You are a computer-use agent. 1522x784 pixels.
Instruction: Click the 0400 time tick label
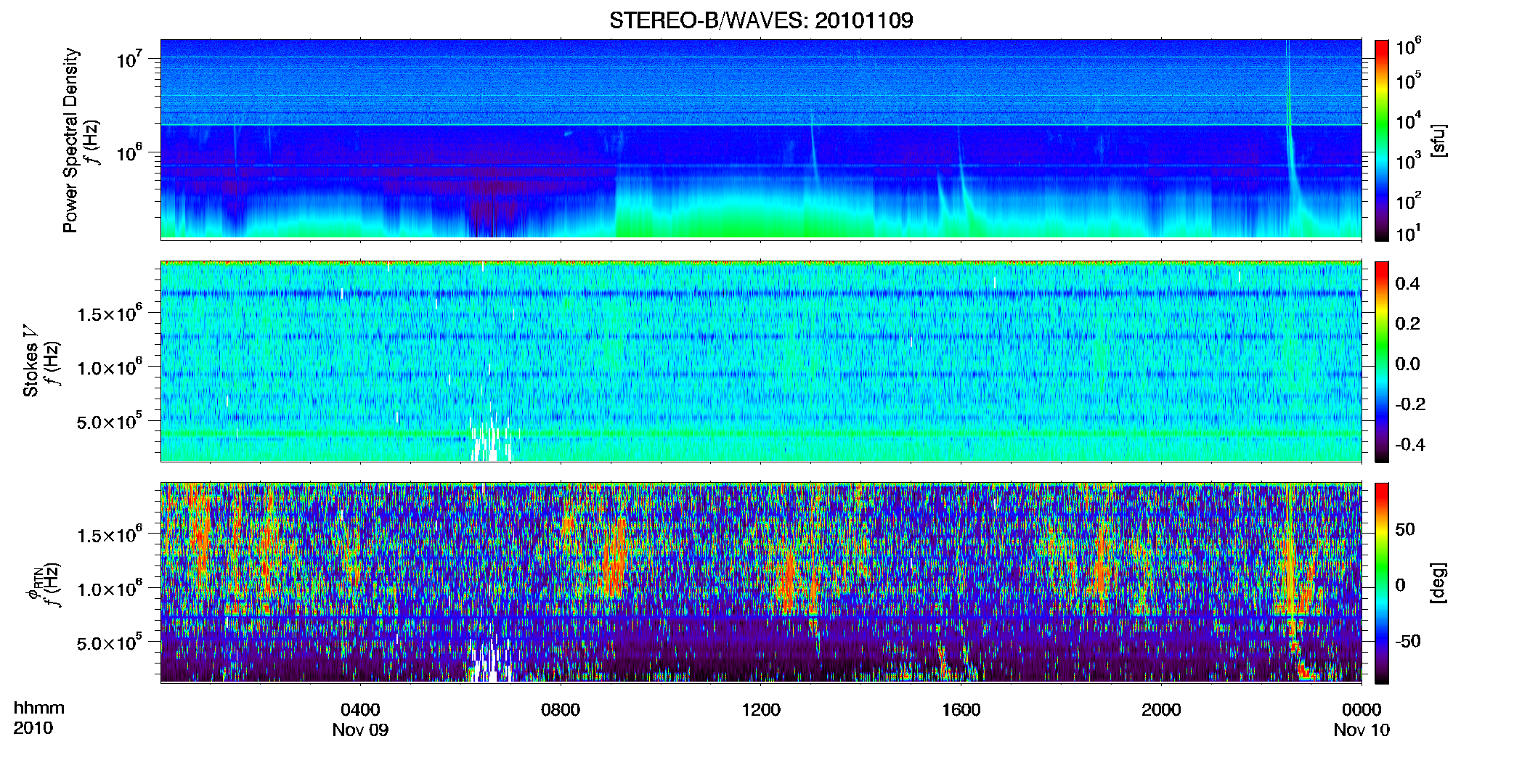pos(360,710)
